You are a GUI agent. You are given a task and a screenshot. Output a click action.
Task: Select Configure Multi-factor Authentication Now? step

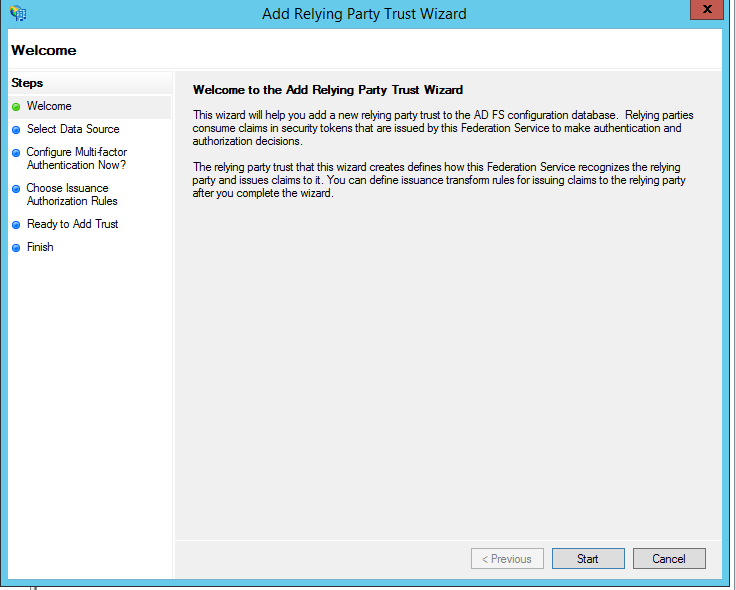77,159
